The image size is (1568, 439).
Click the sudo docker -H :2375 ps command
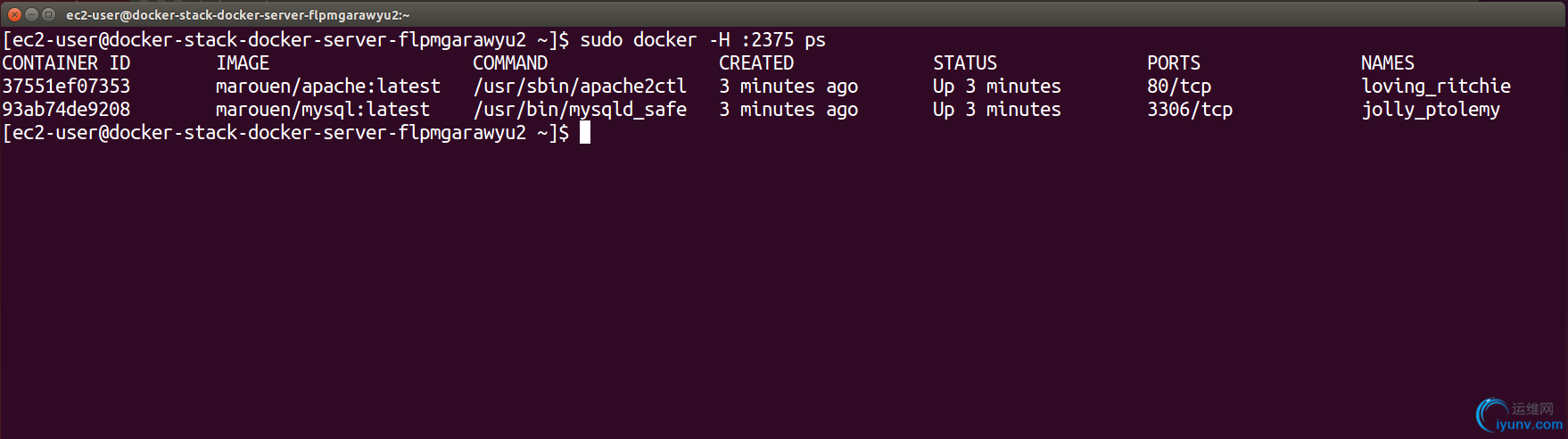point(703,40)
